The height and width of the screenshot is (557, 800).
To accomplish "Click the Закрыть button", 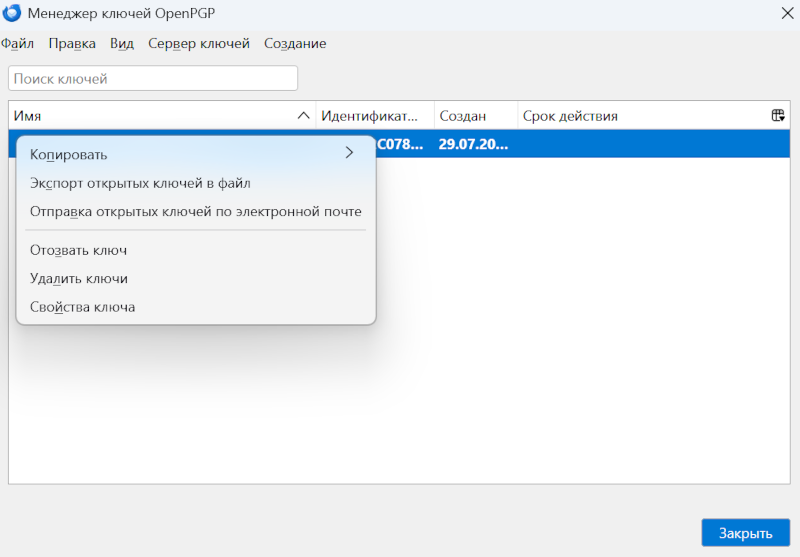I will (745, 533).
